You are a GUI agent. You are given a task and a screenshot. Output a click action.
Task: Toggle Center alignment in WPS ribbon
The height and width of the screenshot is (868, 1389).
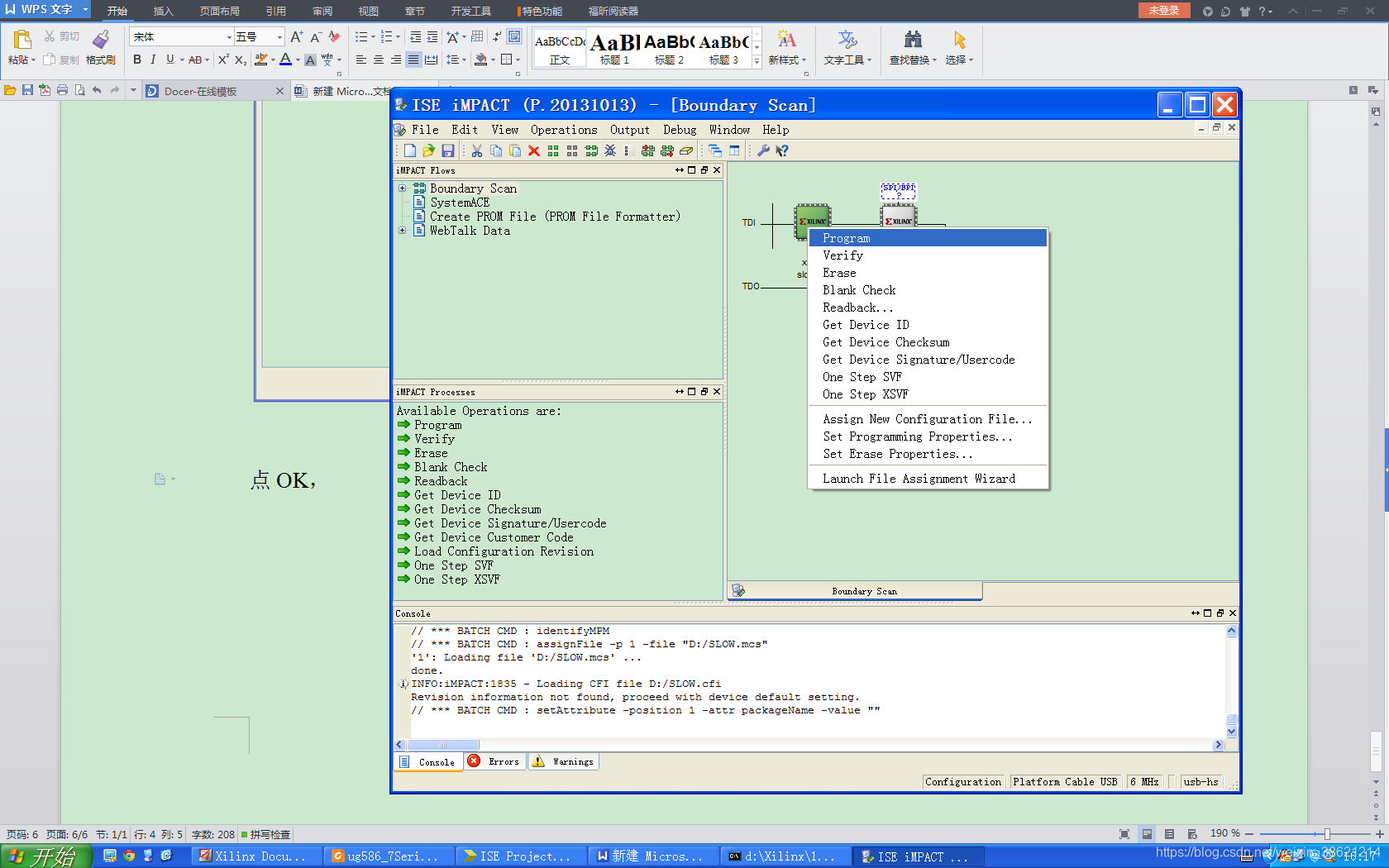[x=379, y=60]
